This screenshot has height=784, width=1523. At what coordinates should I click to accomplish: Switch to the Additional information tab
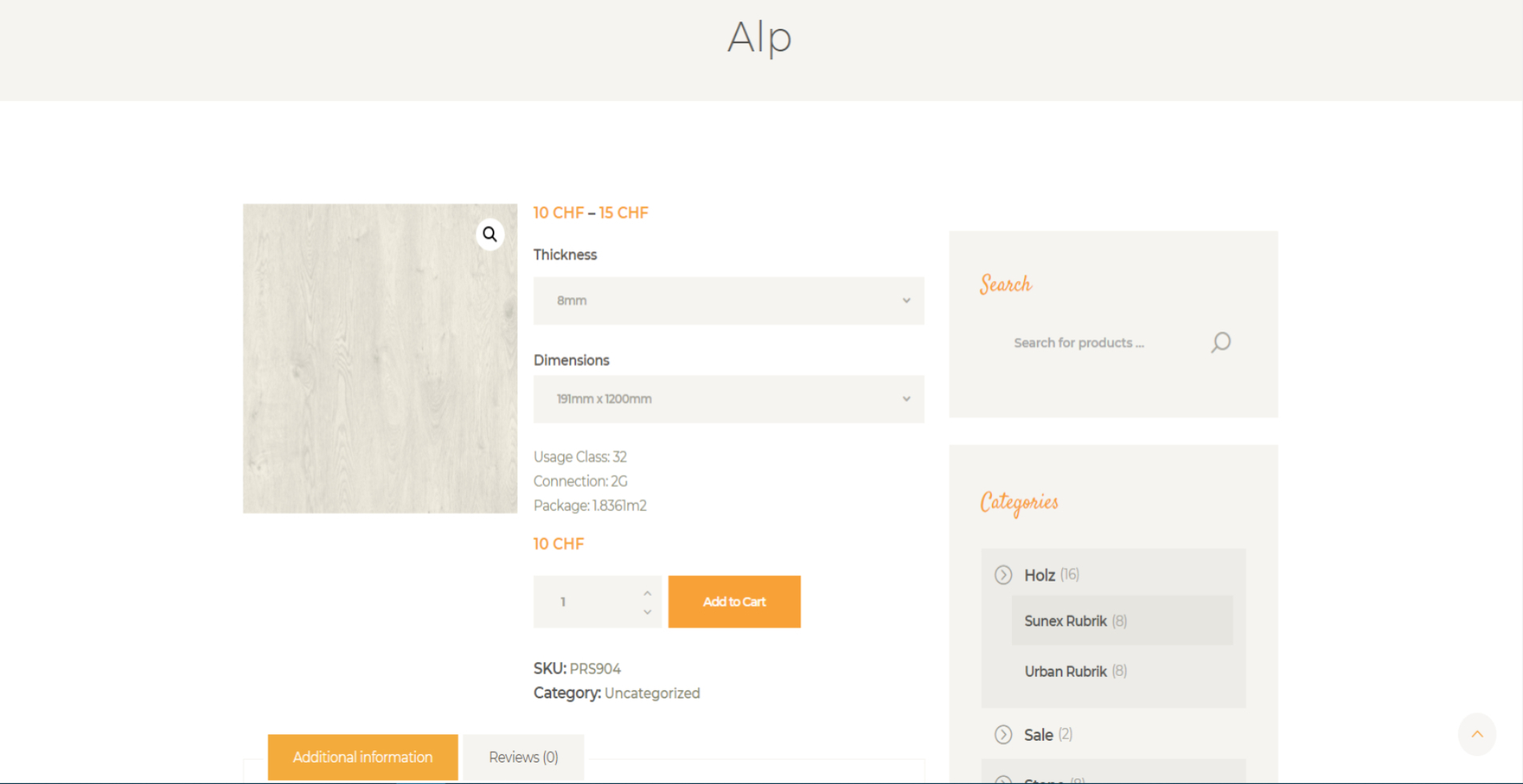tap(363, 757)
